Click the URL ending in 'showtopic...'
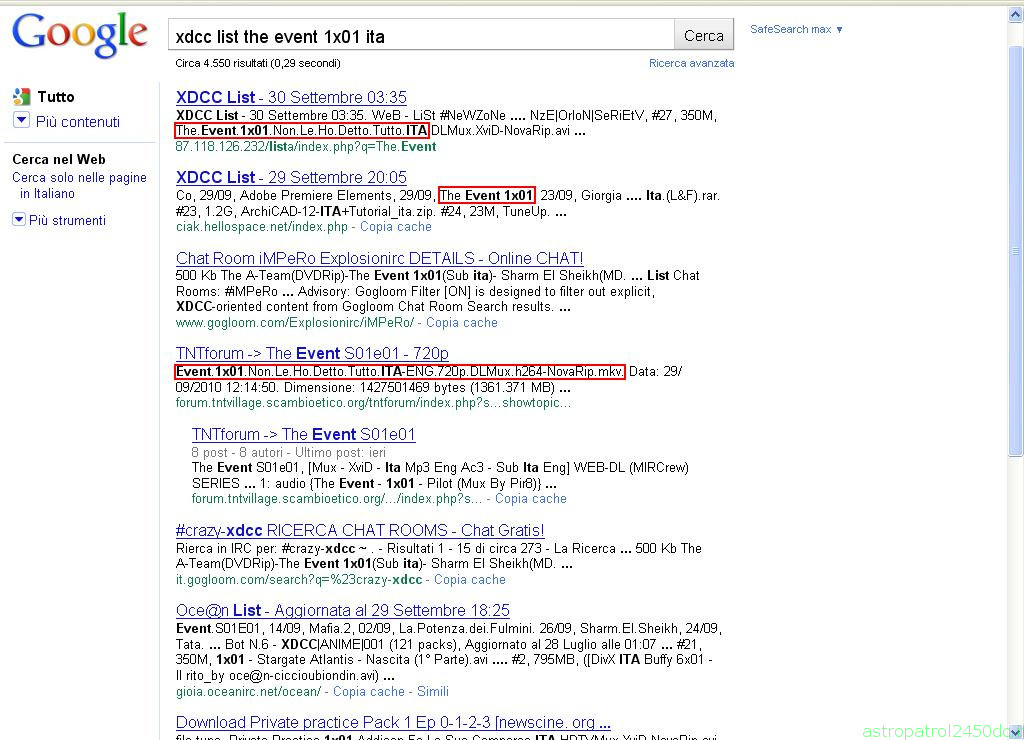Image resolution: width=1024 pixels, height=740 pixels. tap(374, 403)
